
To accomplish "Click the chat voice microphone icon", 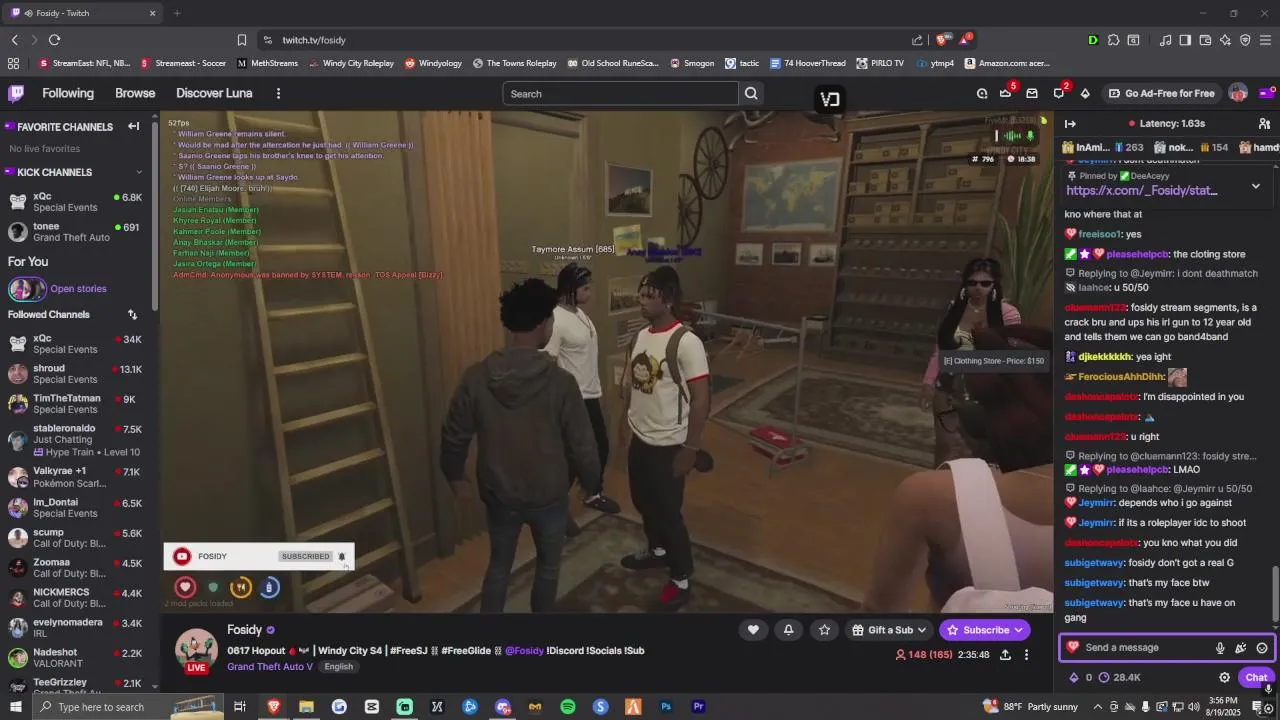I will [1220, 648].
